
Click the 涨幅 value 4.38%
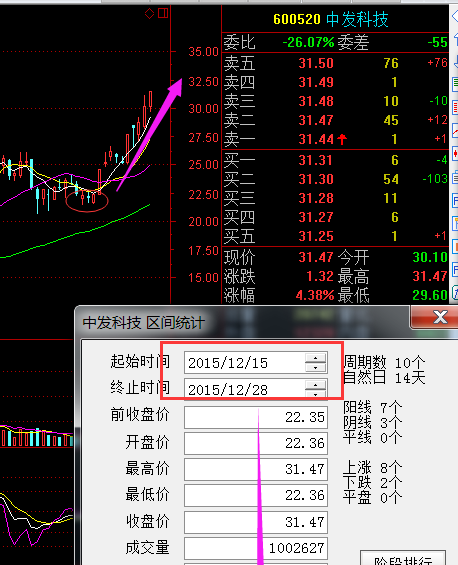coord(315,295)
